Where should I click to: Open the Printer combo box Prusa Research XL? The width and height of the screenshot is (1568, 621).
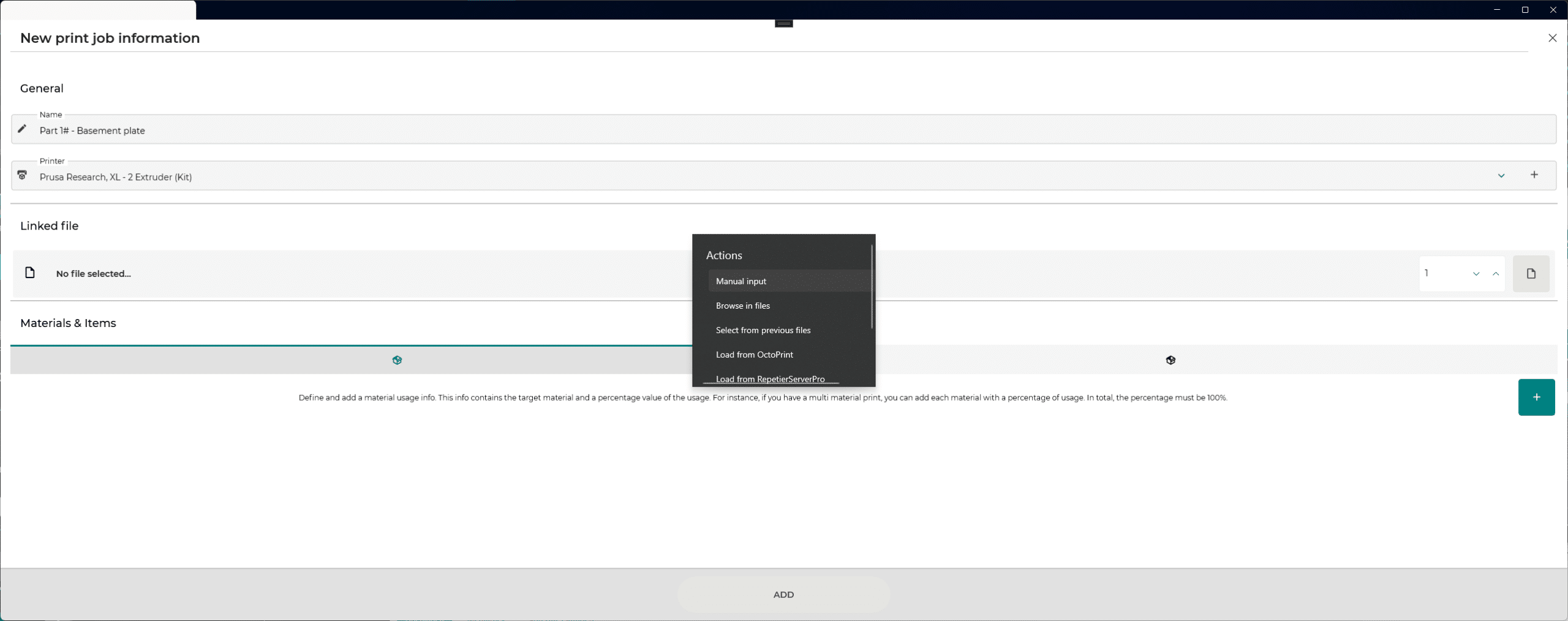coord(784,176)
